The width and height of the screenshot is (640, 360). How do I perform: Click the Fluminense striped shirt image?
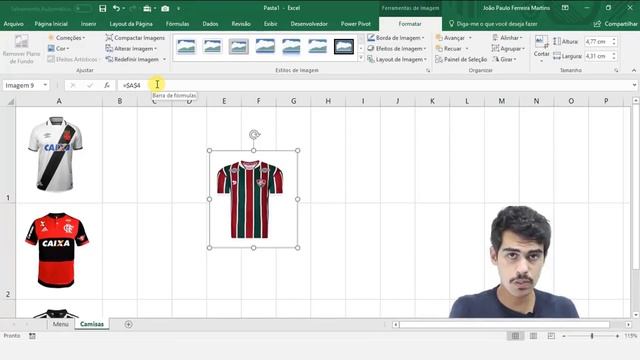pyautogui.click(x=250, y=199)
